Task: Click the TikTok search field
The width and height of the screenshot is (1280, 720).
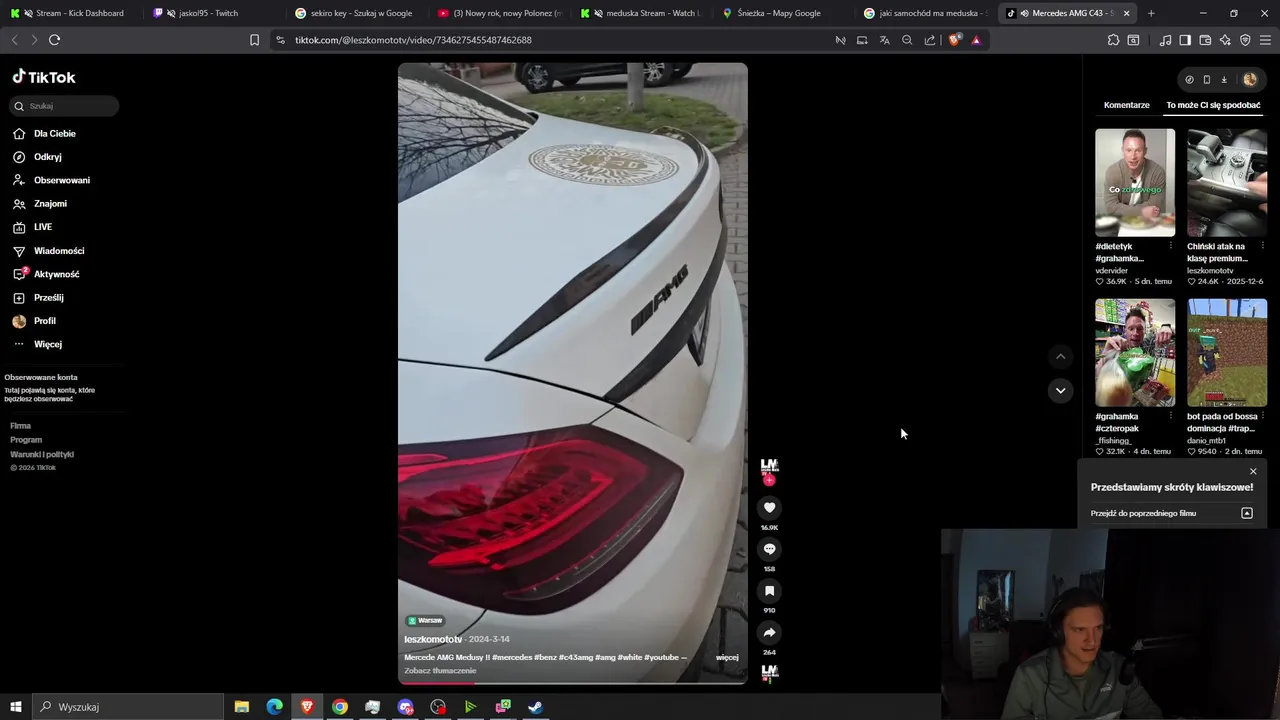Action: (x=66, y=106)
